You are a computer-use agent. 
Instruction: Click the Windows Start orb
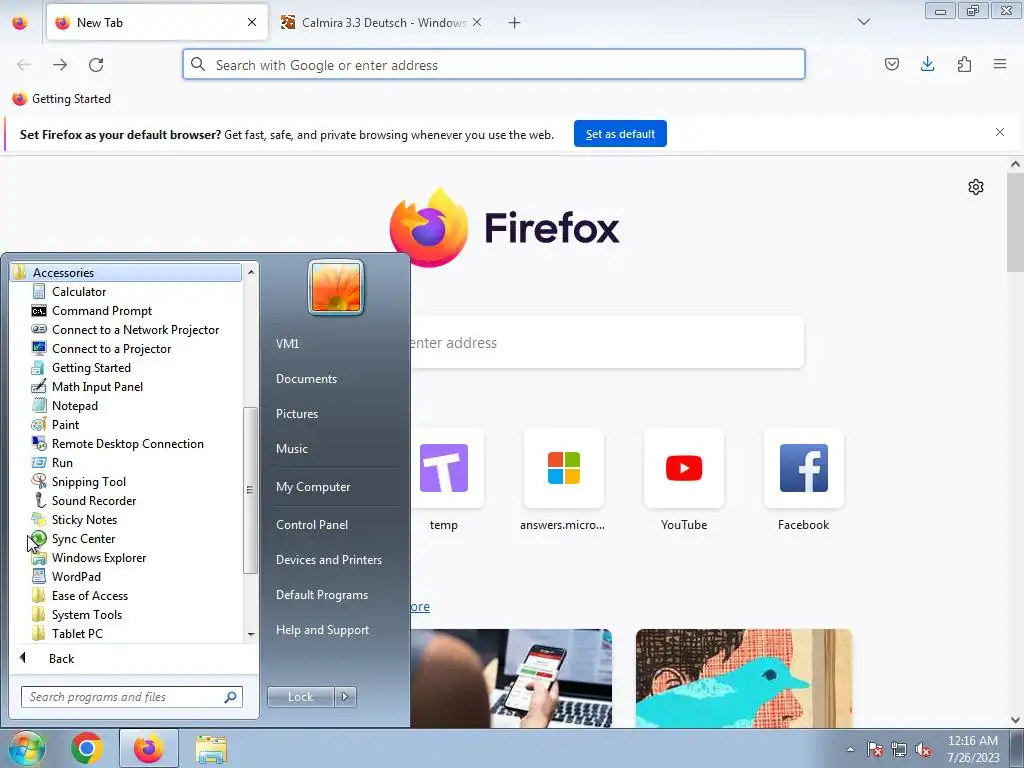pos(25,748)
